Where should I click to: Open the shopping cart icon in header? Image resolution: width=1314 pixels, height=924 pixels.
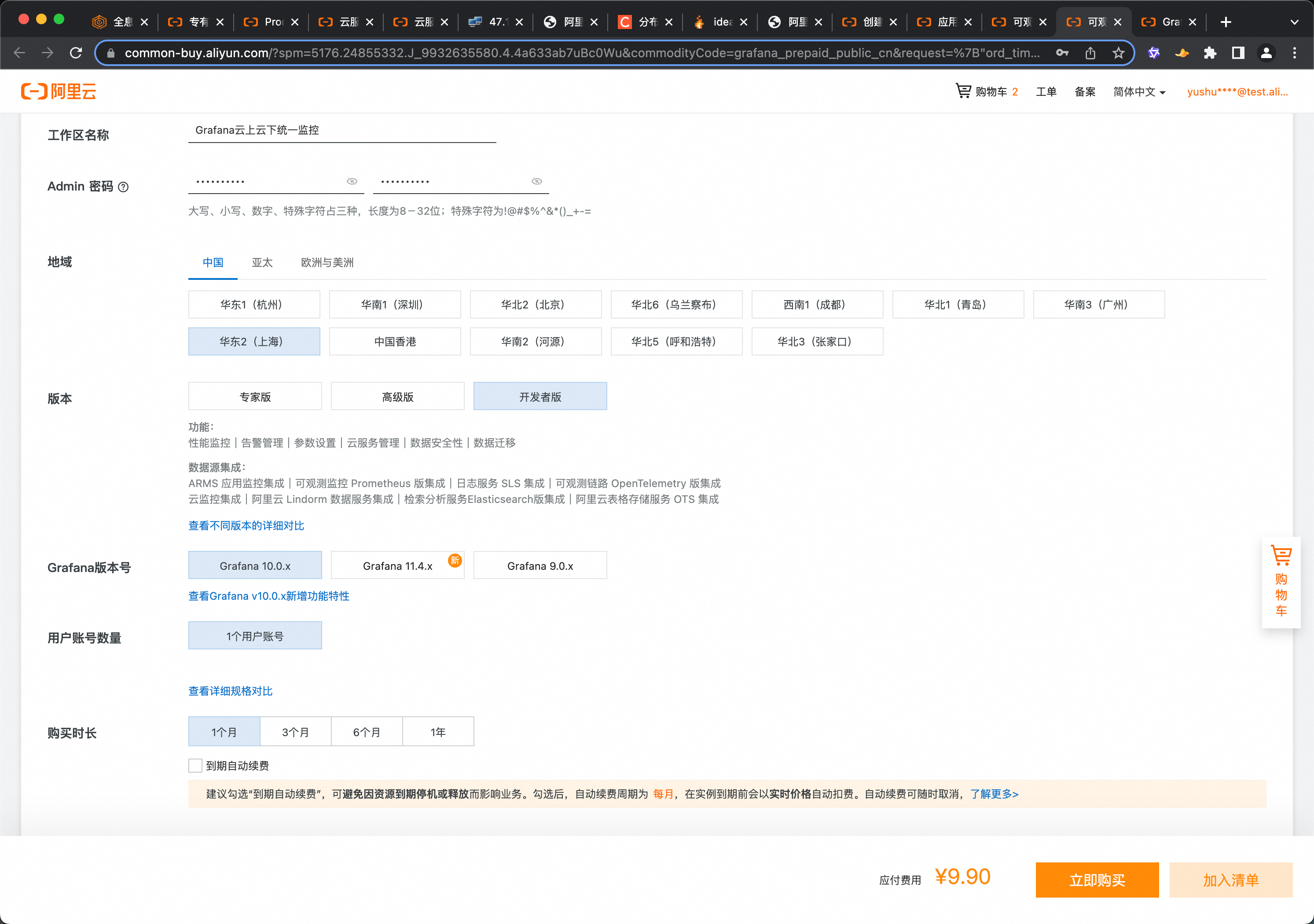[963, 91]
